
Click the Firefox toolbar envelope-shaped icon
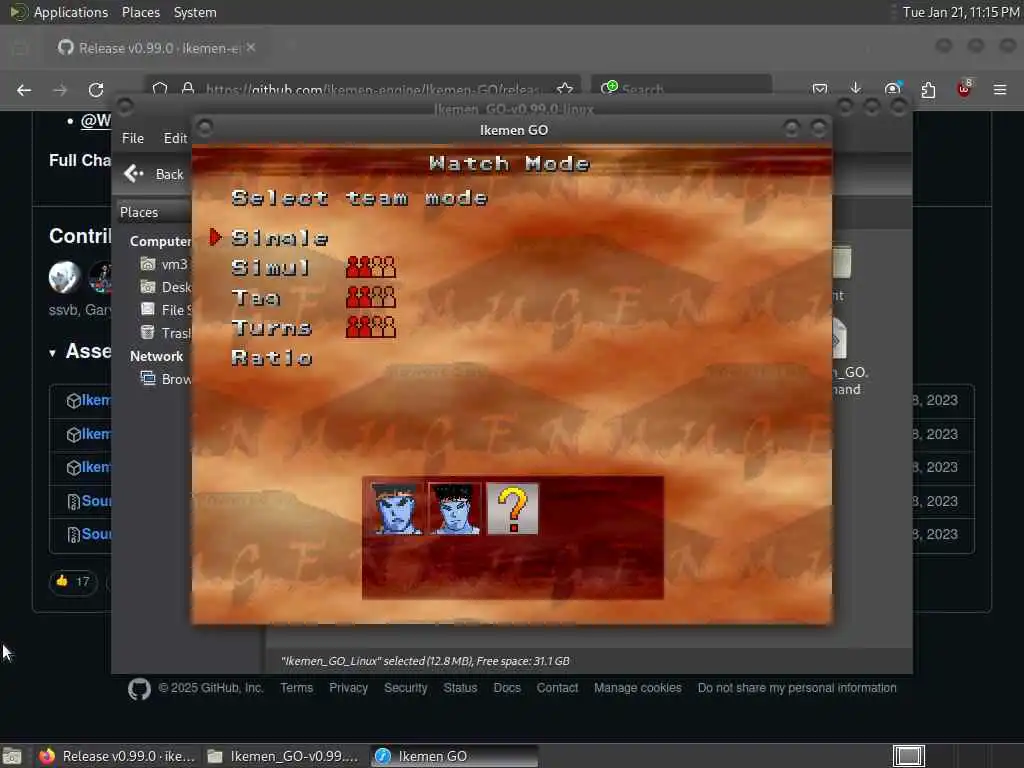[x=820, y=89]
